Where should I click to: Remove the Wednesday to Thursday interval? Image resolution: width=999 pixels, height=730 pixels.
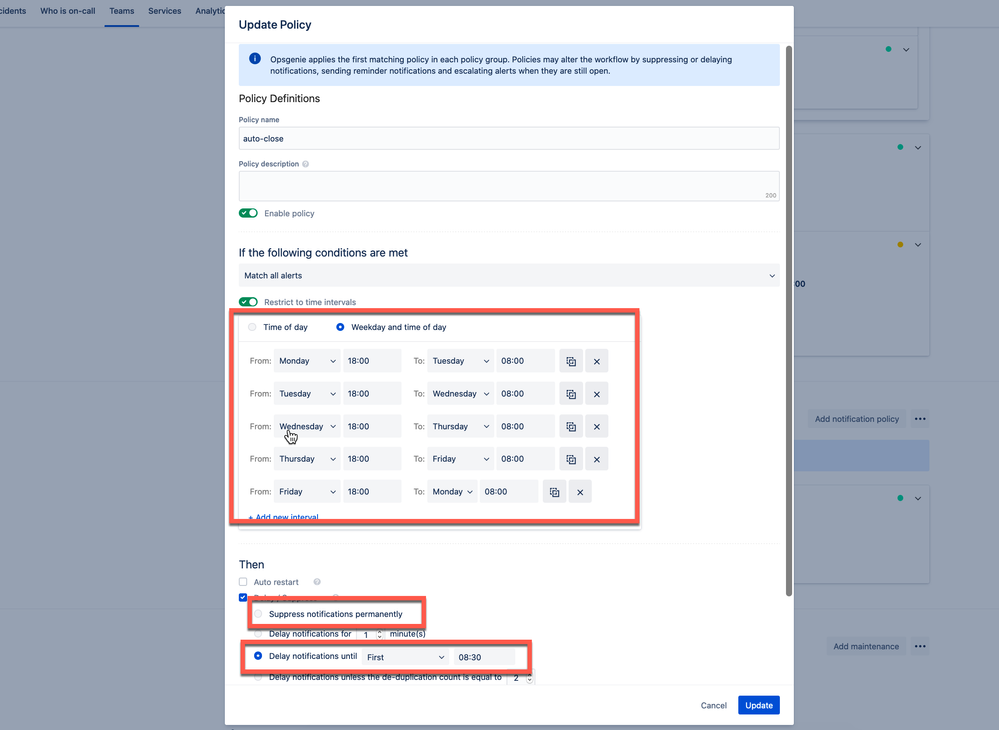pyautogui.click(x=596, y=427)
